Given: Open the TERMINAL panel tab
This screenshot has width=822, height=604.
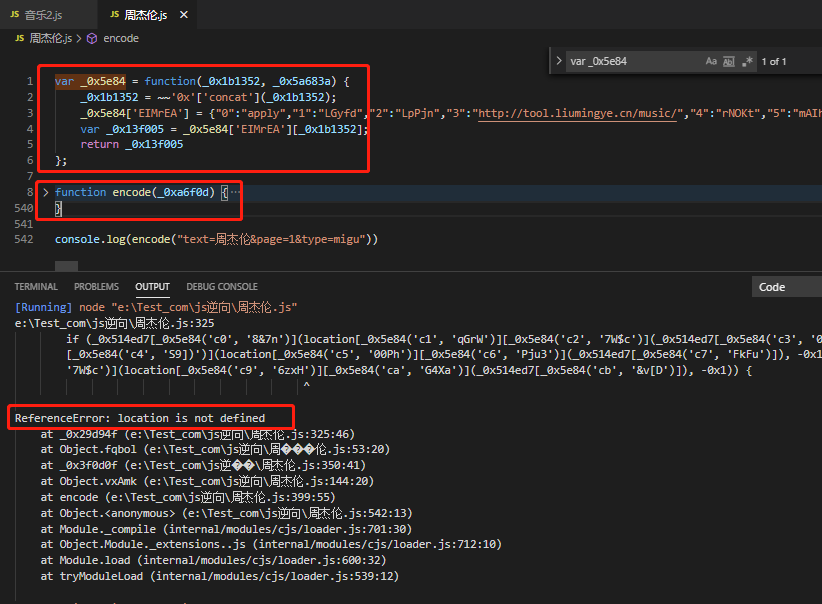Looking at the screenshot, I should [36, 287].
